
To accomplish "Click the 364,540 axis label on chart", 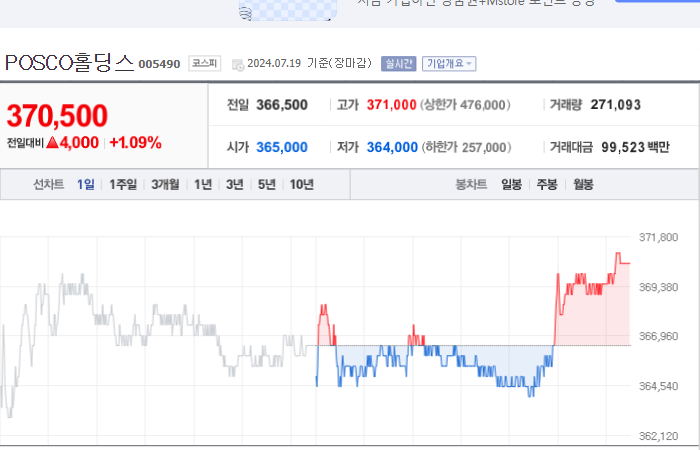I will (658, 386).
